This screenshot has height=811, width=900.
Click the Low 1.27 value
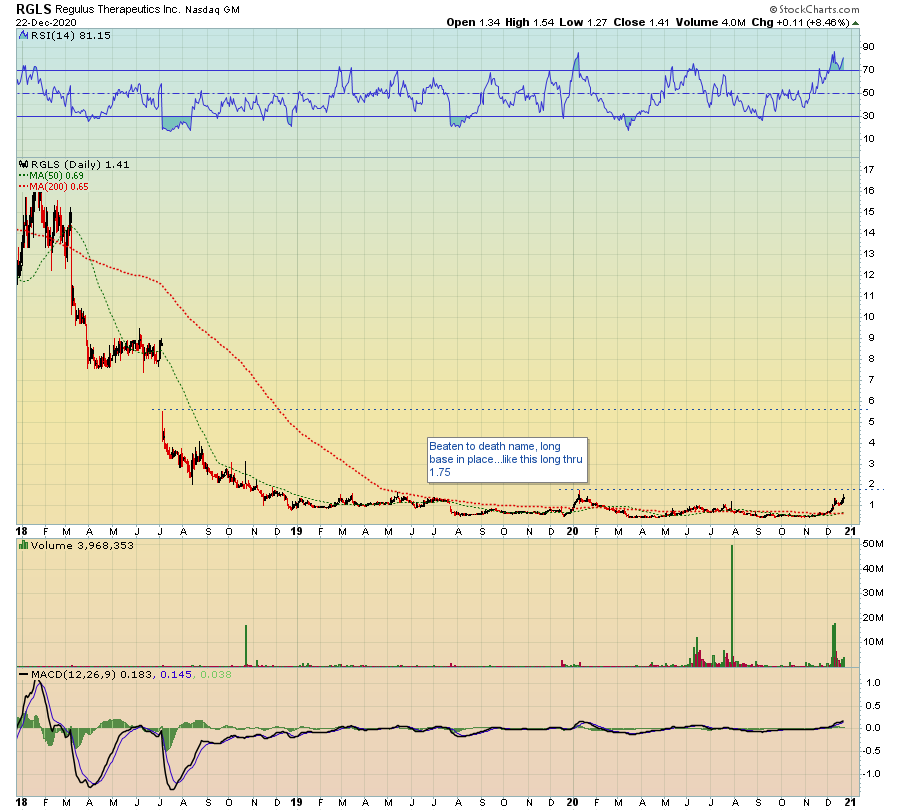(x=583, y=22)
